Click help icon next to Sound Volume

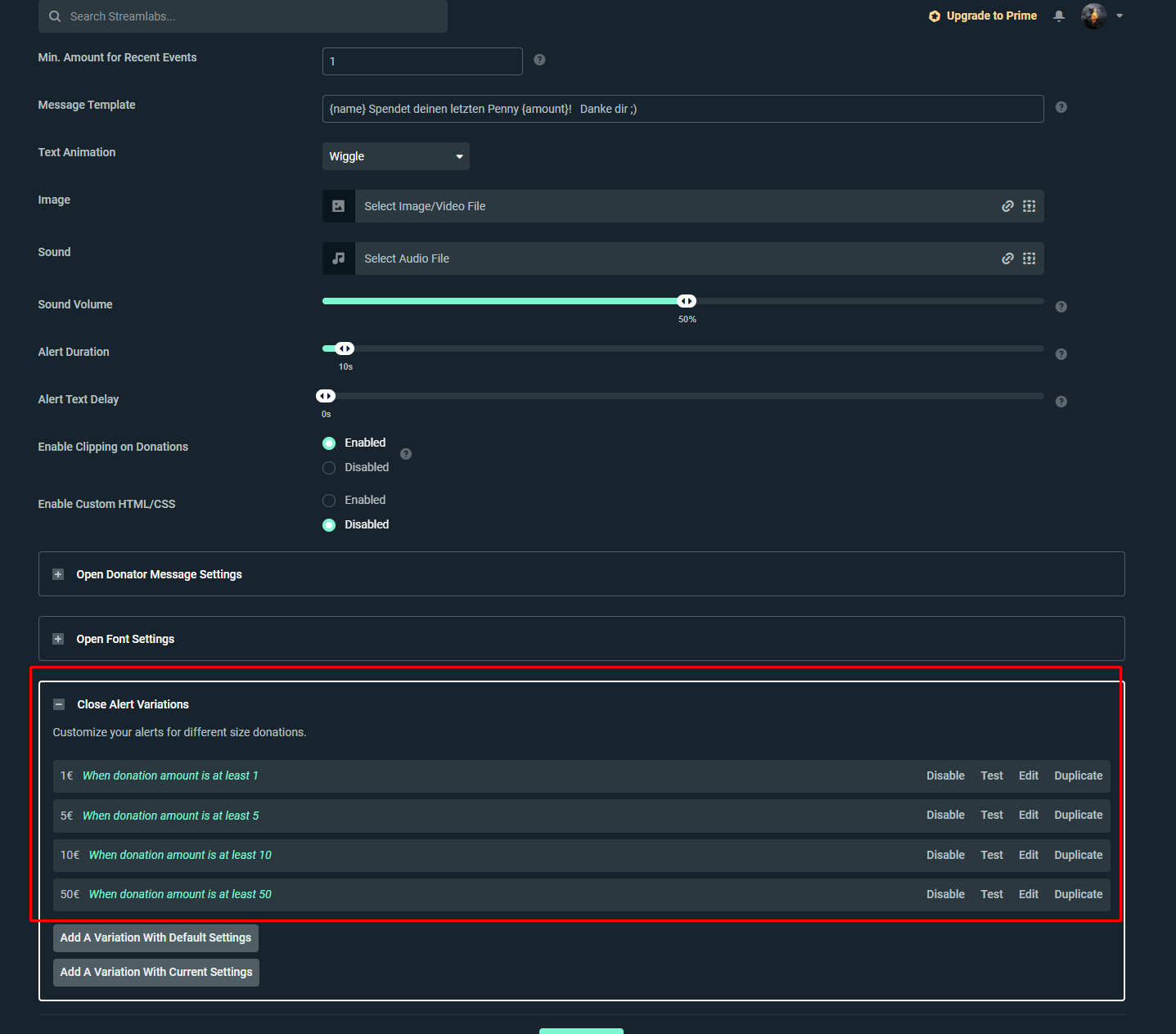(1061, 307)
